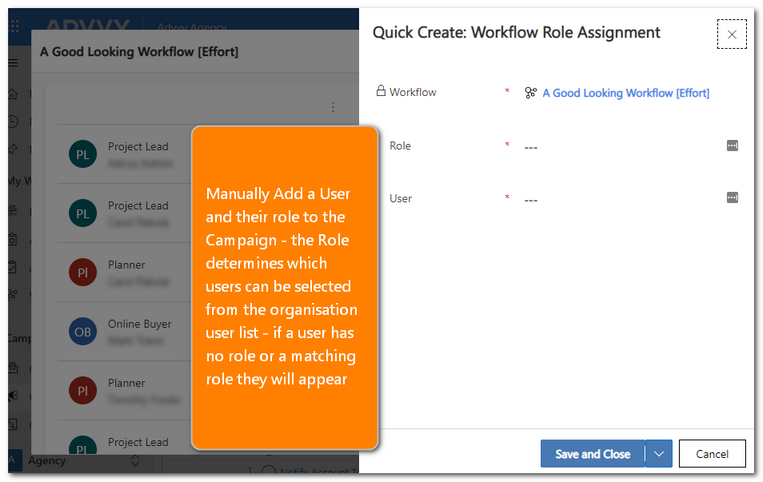This screenshot has height=482, width=763.
Task: Close the Quick Create panel
Action: click(x=732, y=35)
